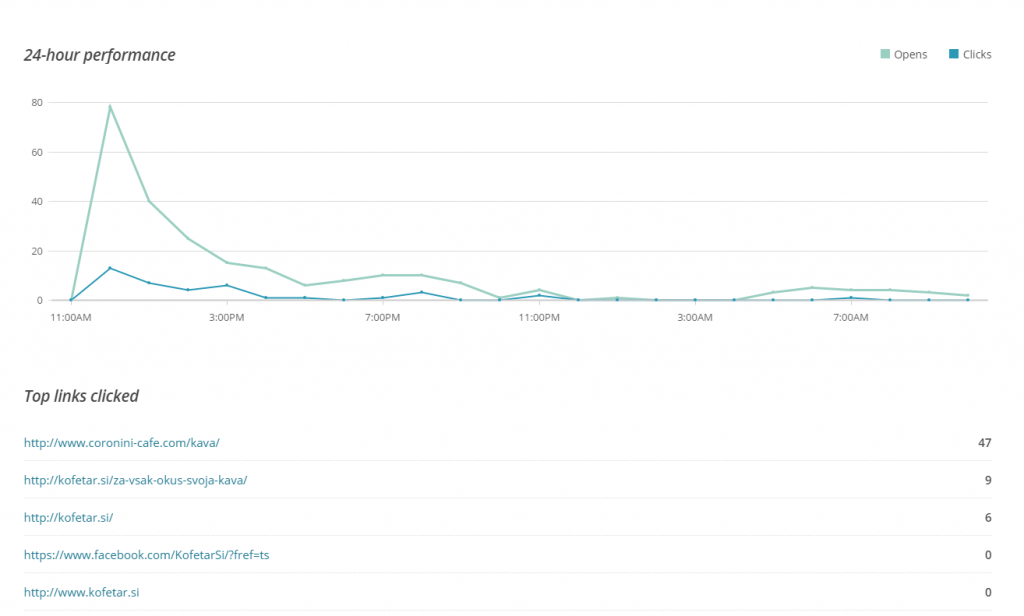The width and height of the screenshot is (1024, 616).
Task: Click the 3:00PM Opens data point
Action: click(x=227, y=263)
